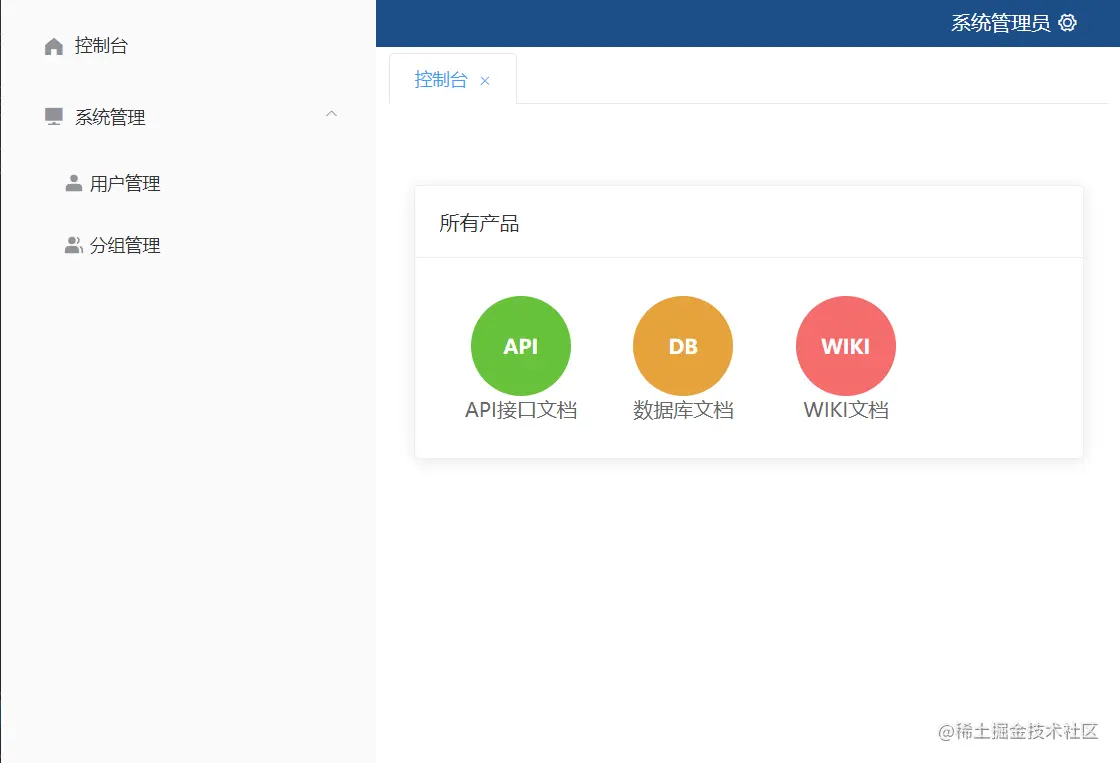
Task: Open the settings gear next to 系统管理员
Action: pyautogui.click(x=1067, y=23)
